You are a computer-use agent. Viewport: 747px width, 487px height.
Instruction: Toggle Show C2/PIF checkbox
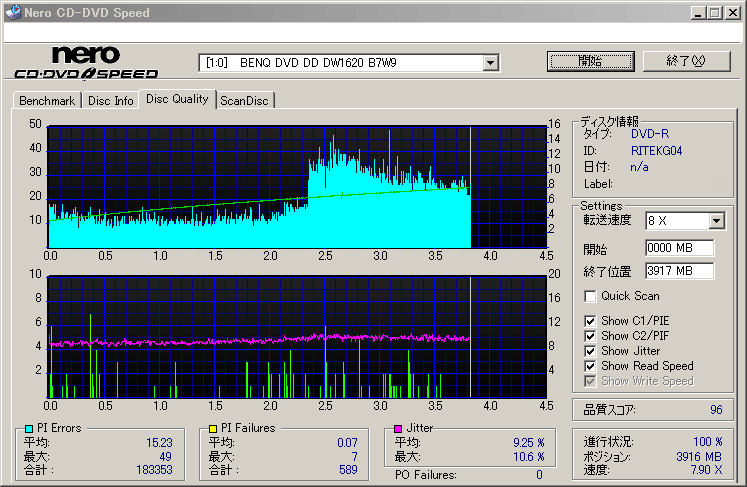[590, 336]
